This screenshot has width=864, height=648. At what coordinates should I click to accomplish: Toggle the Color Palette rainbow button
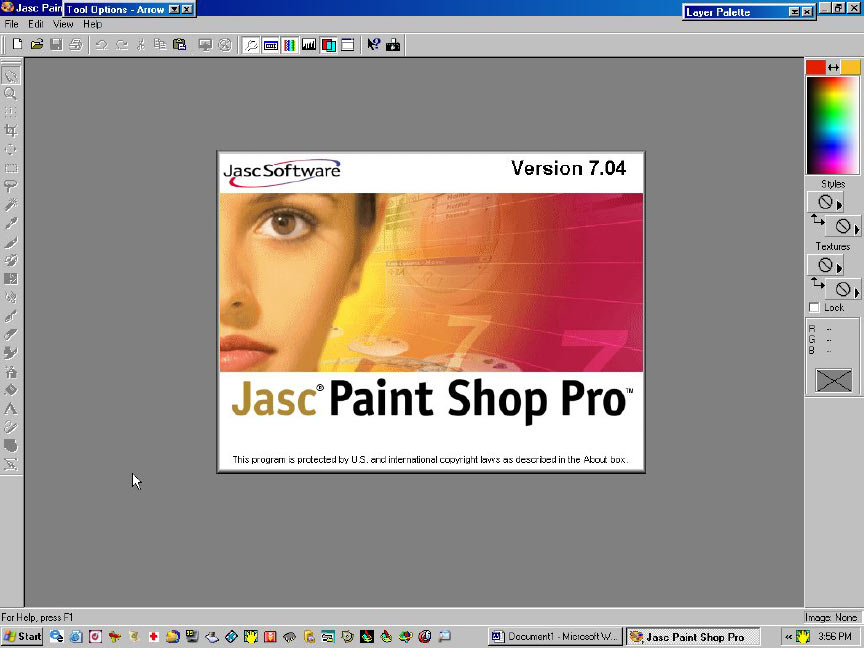point(289,45)
